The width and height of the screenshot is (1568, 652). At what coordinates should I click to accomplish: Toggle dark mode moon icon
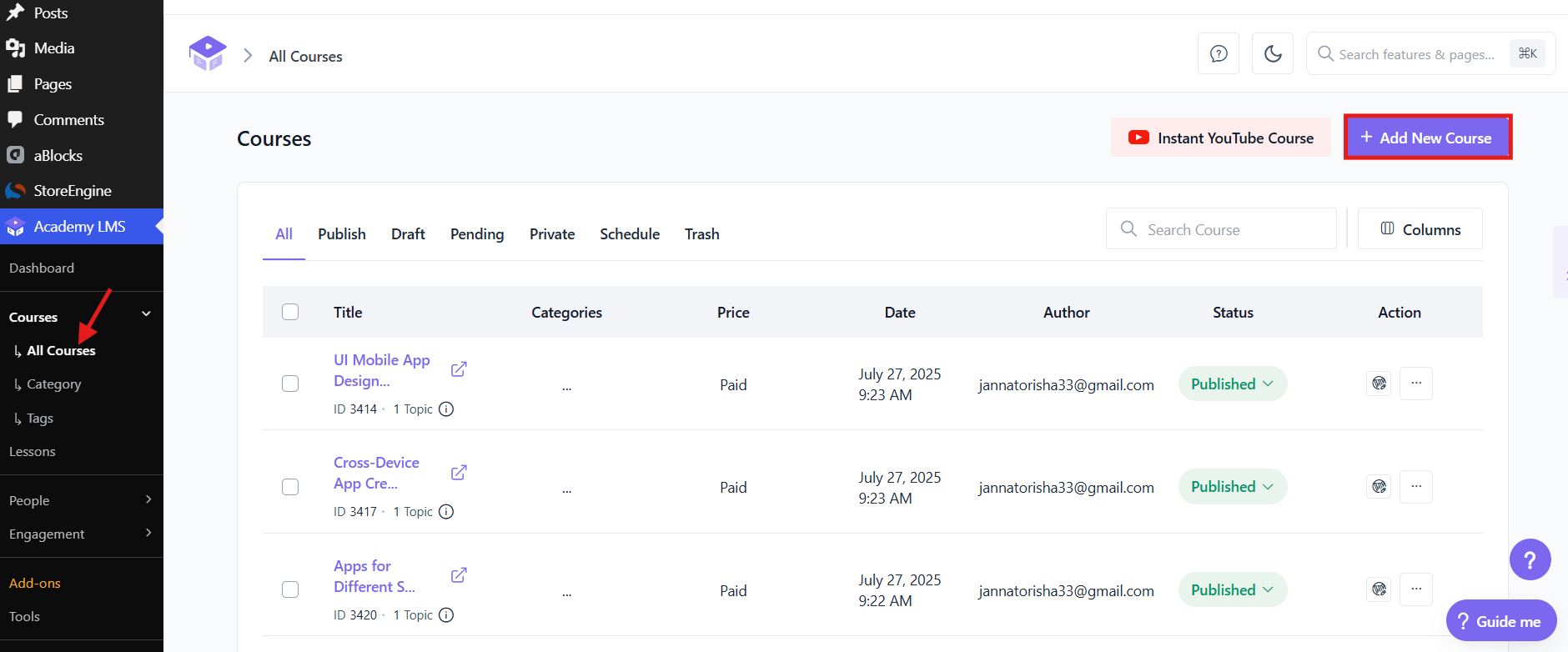point(1273,54)
